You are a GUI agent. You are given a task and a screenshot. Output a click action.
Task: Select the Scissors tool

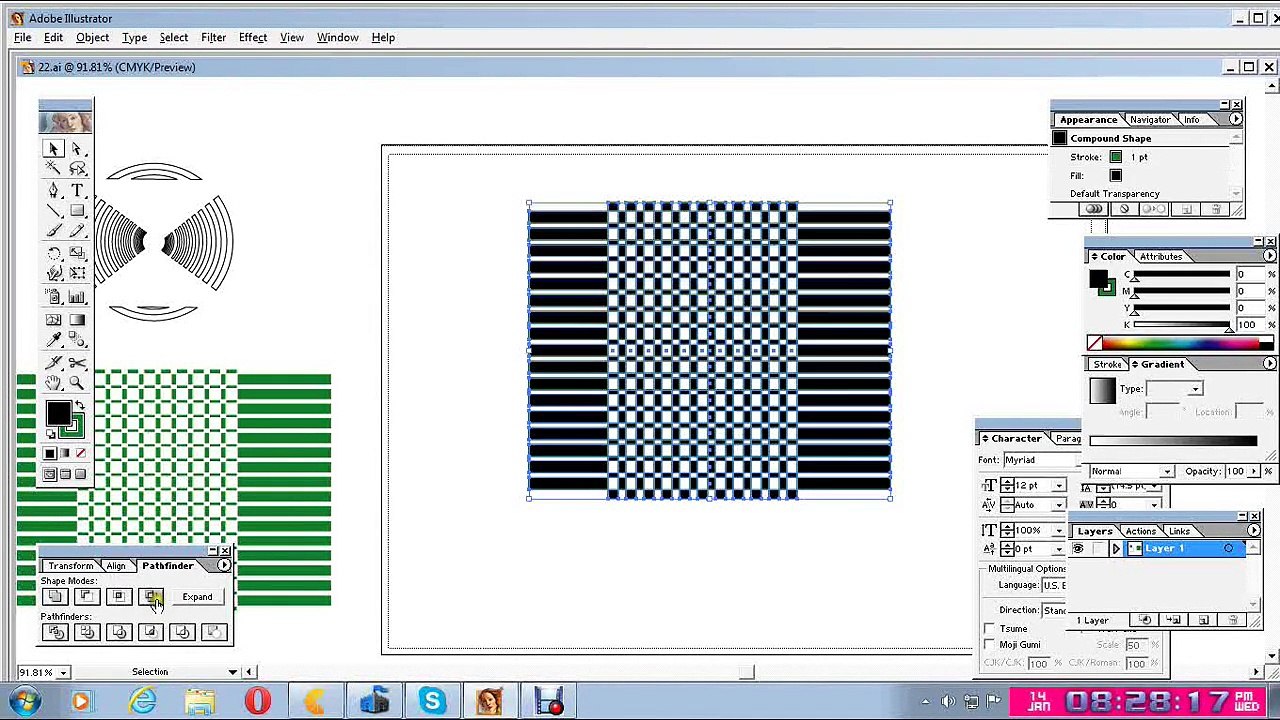[x=77, y=363]
